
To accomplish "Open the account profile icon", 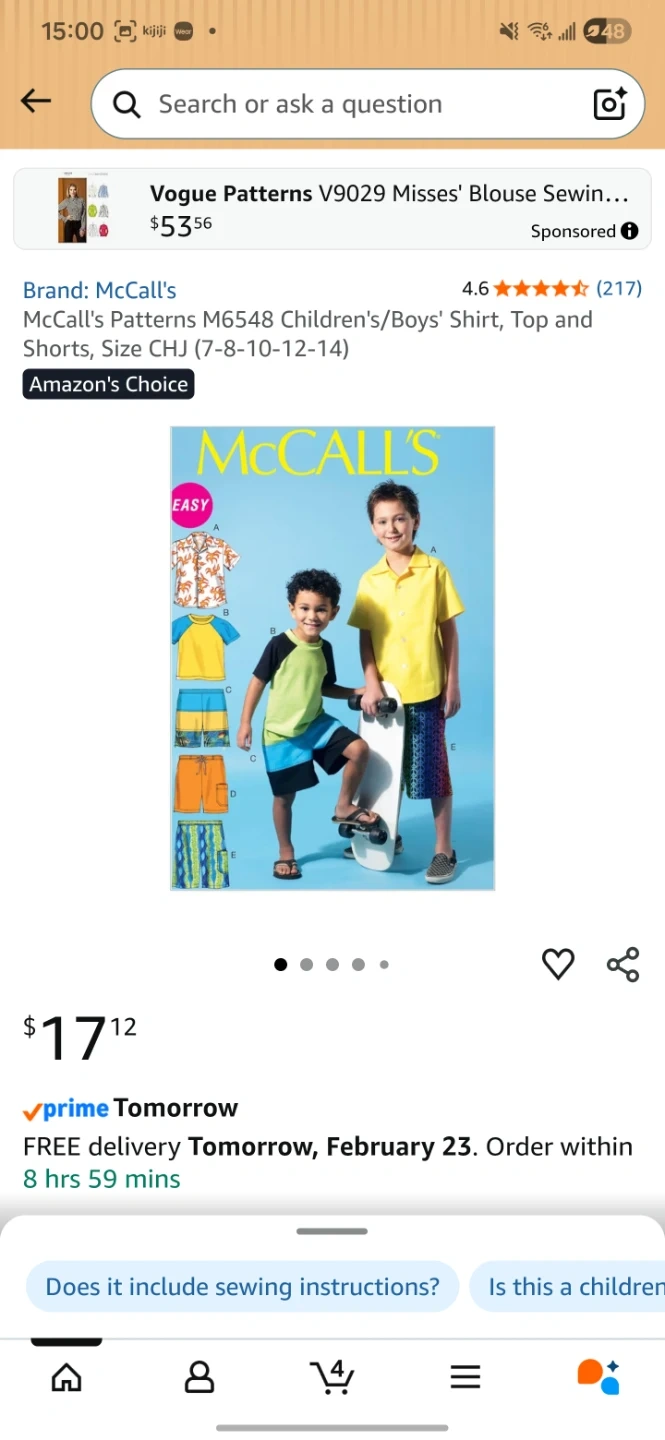I will point(199,1377).
